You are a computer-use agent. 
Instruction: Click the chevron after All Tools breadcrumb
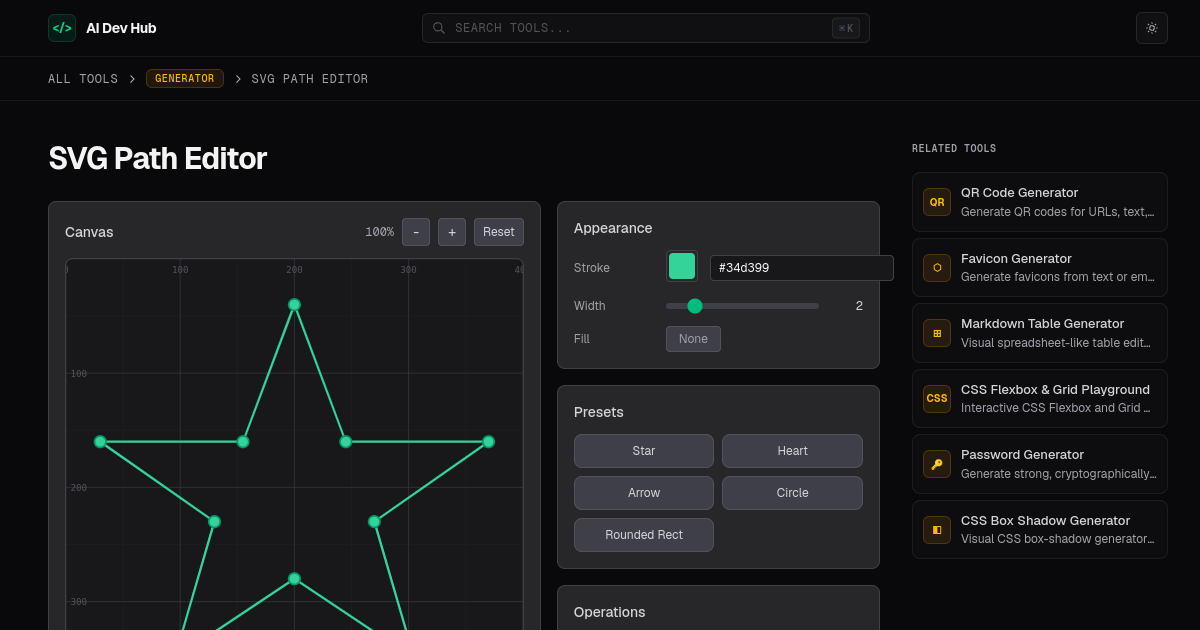point(132,79)
